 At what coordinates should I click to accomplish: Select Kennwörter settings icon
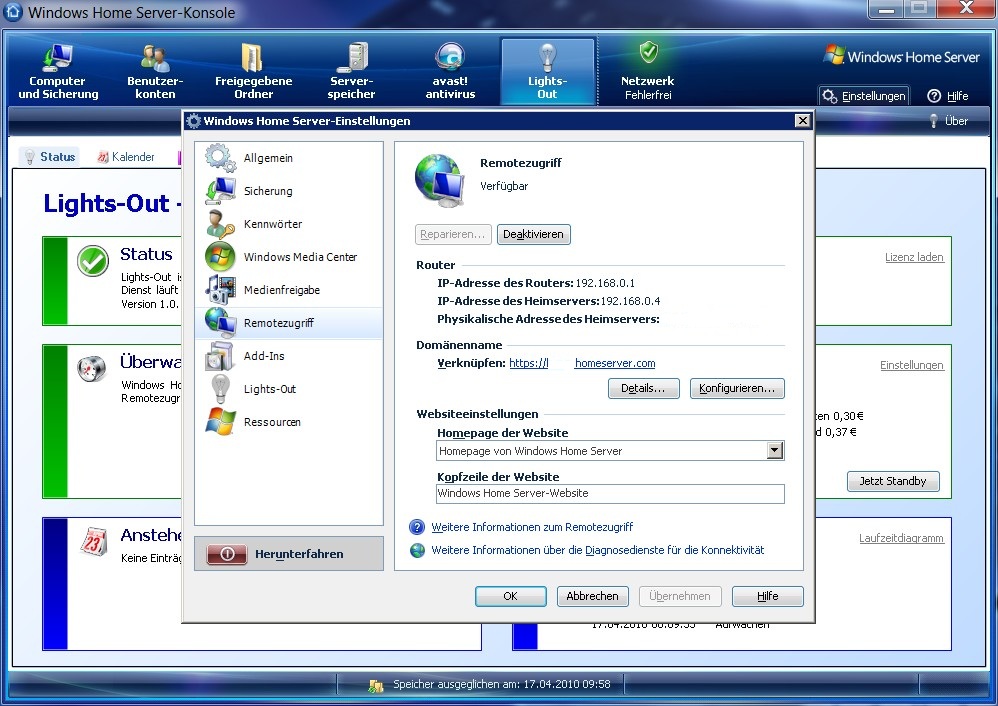point(220,223)
